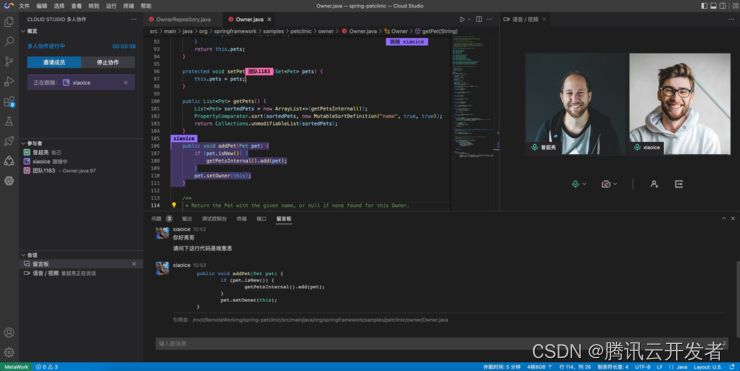
Task: Toggle primary sidebar layout icon
Action: tap(704, 6)
